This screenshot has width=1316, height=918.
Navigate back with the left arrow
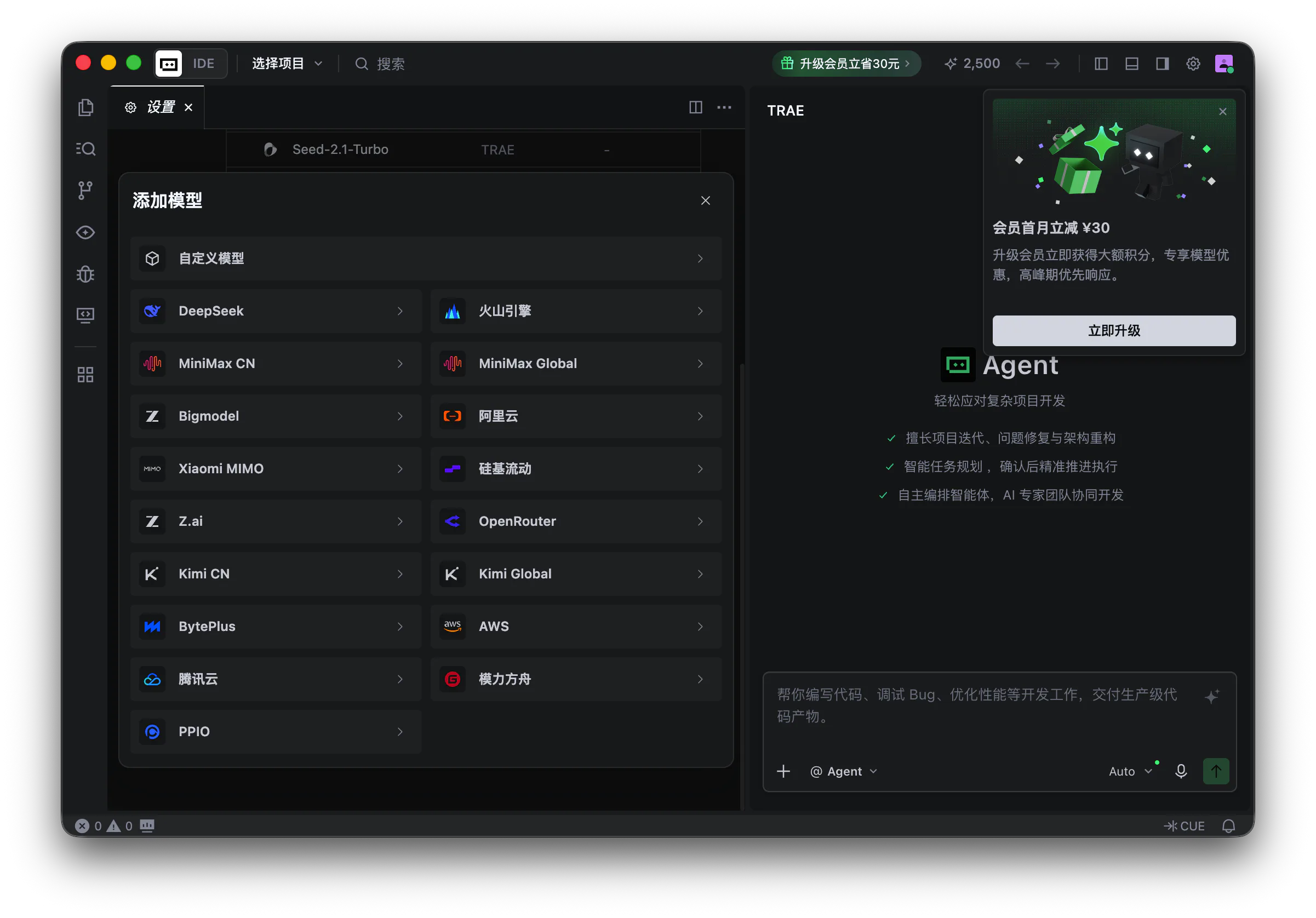coord(1022,64)
